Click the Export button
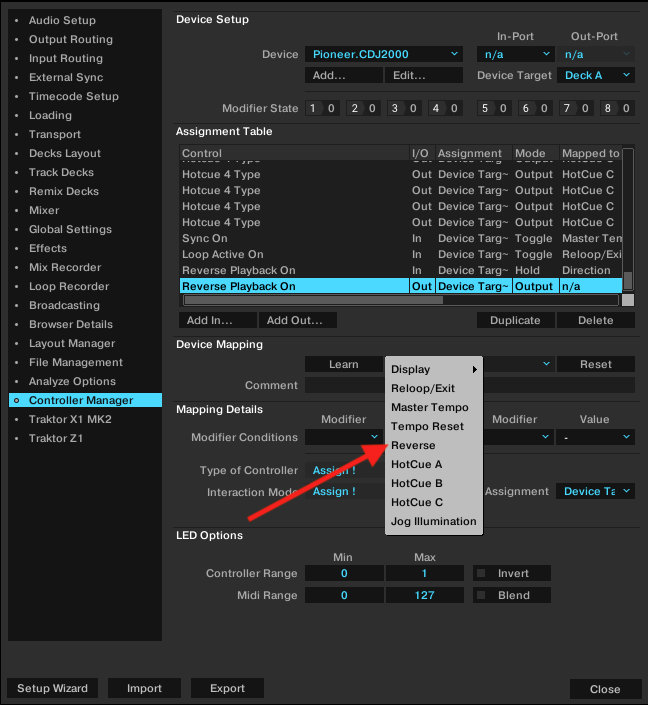Screen dimensions: 648x705 point(227,688)
